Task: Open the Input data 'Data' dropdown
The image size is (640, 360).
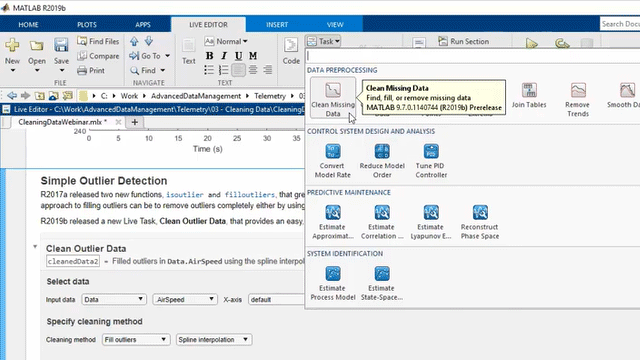Action: coord(114,299)
